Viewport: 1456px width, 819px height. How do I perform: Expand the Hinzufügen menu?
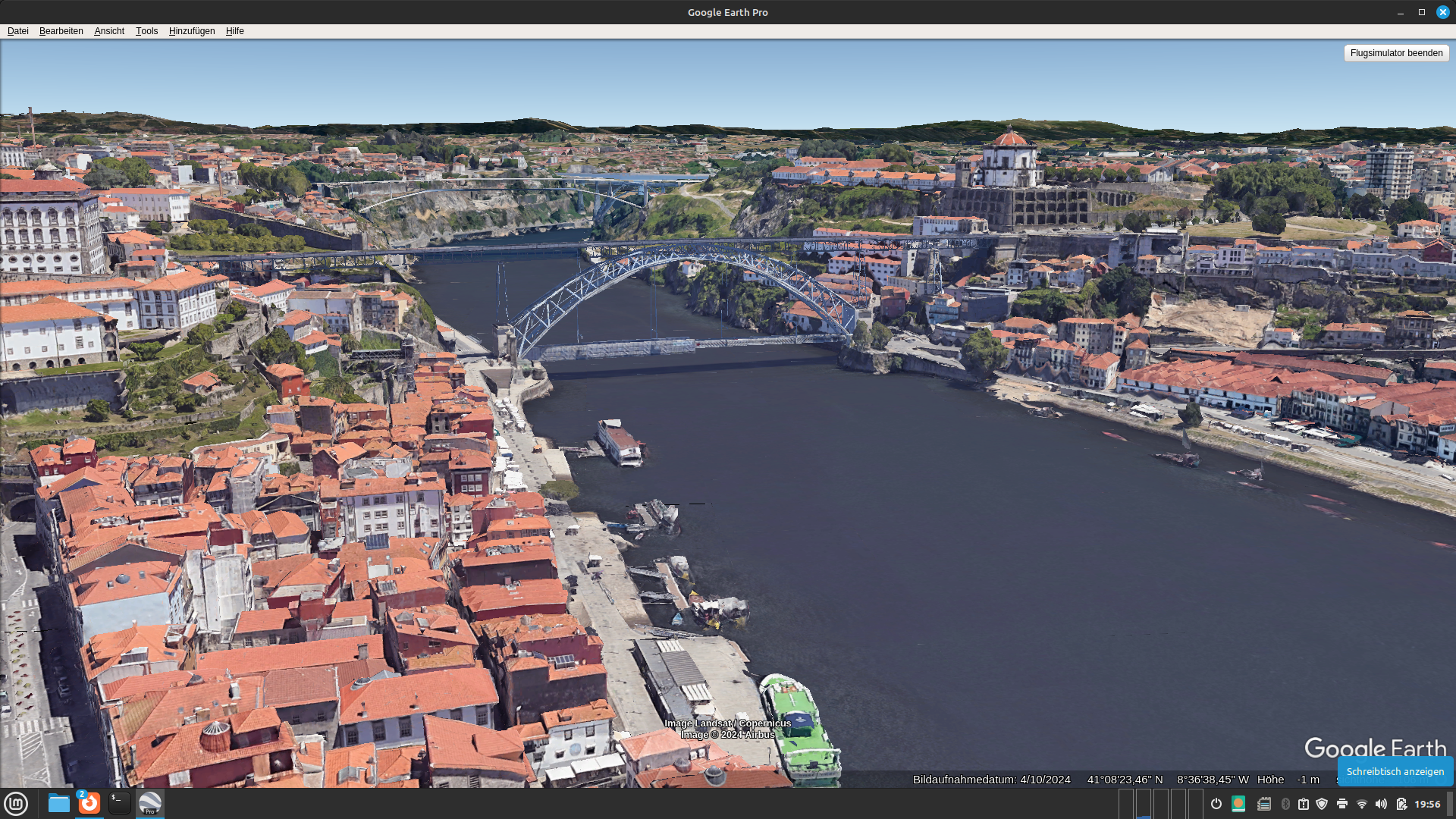[x=192, y=31]
